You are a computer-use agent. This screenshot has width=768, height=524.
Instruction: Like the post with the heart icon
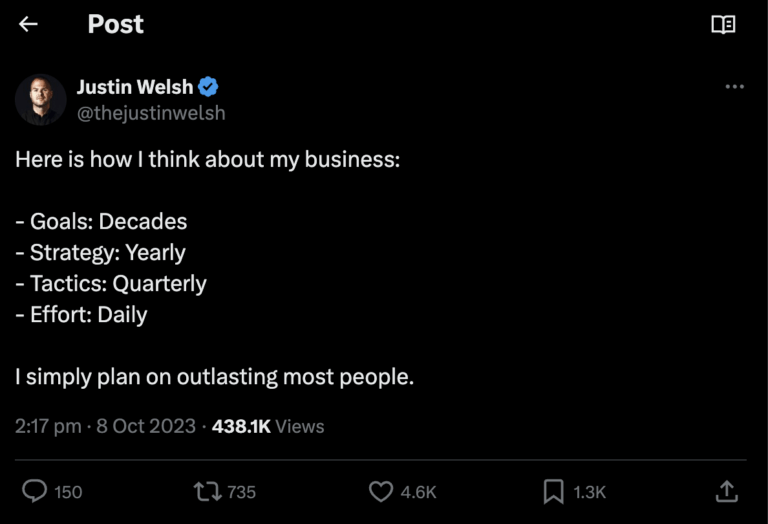tap(381, 491)
